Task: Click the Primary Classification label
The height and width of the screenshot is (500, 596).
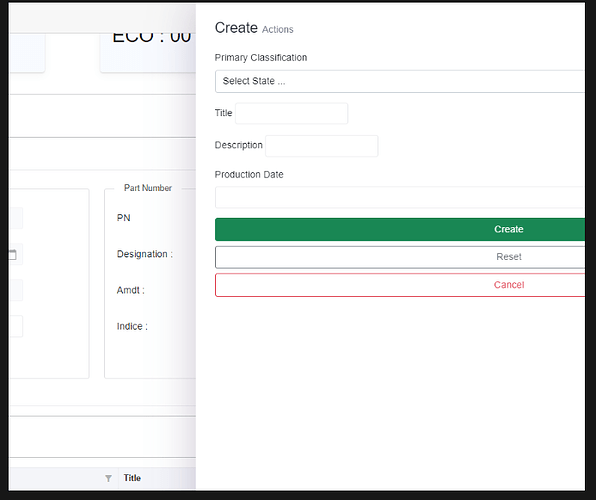Action: (261, 58)
